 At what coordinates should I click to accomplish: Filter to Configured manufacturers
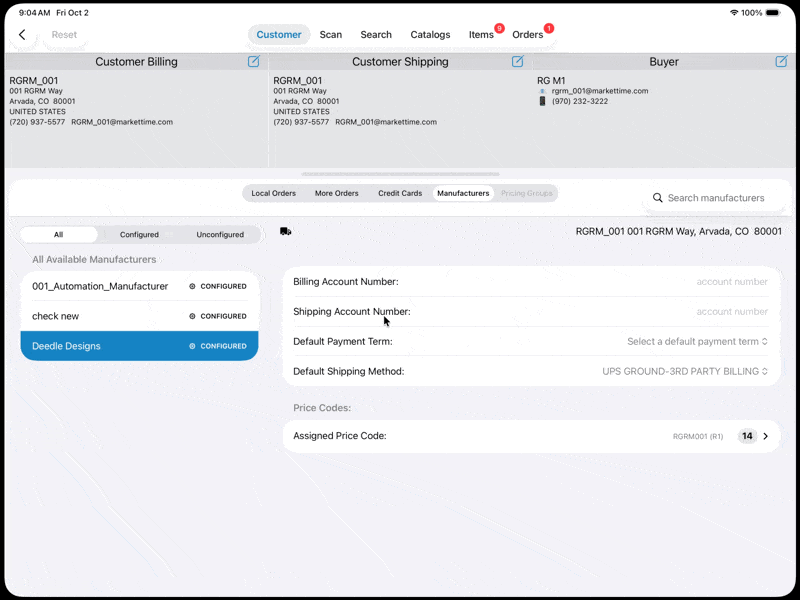click(x=139, y=235)
